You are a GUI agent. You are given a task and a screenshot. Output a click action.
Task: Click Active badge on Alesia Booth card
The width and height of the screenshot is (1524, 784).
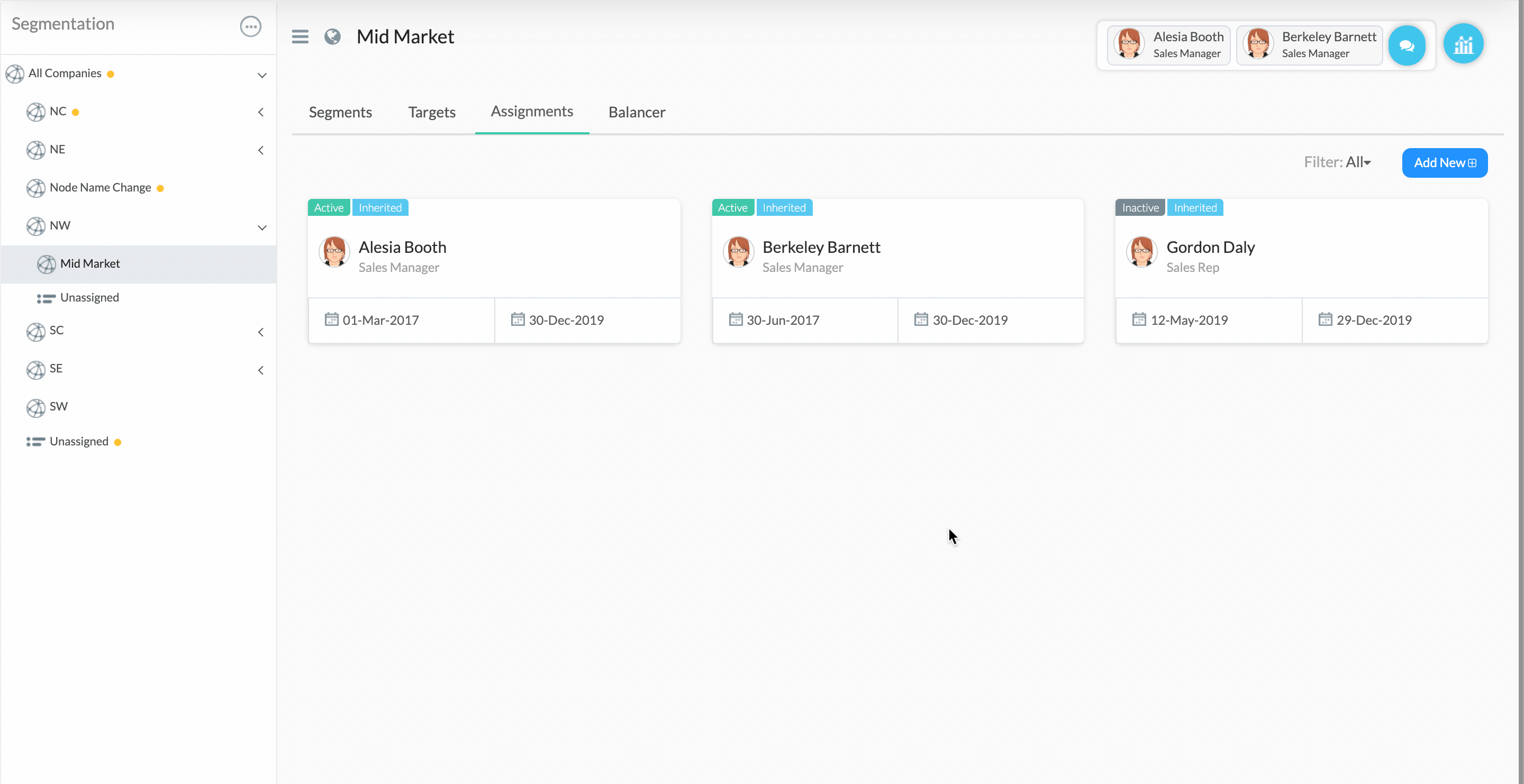point(328,207)
